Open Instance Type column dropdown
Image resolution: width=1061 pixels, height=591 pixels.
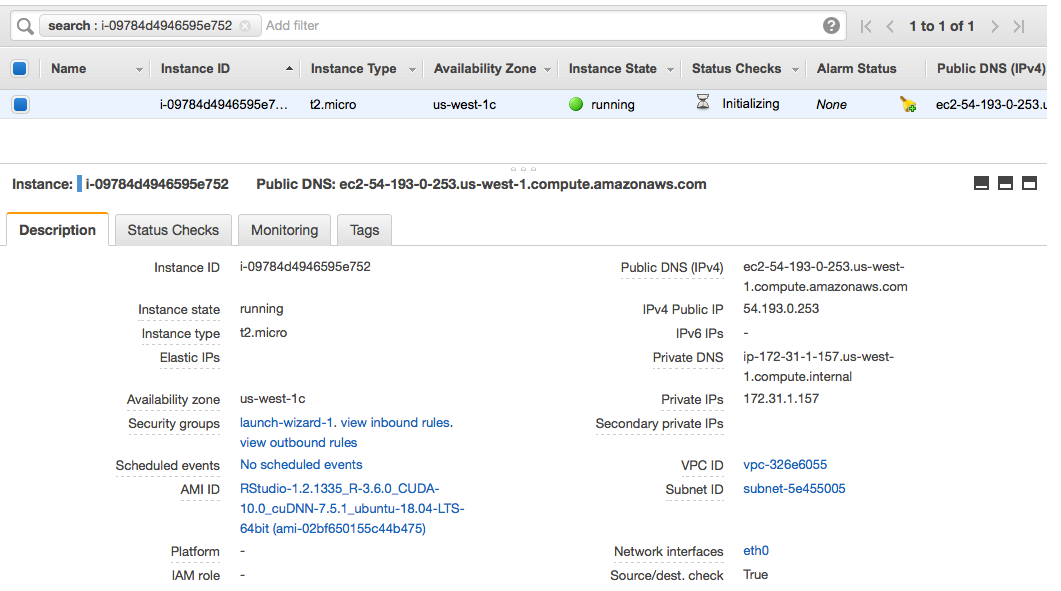pos(412,70)
